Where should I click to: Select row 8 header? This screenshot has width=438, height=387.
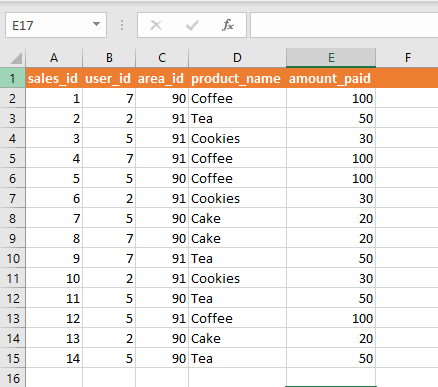(13, 218)
